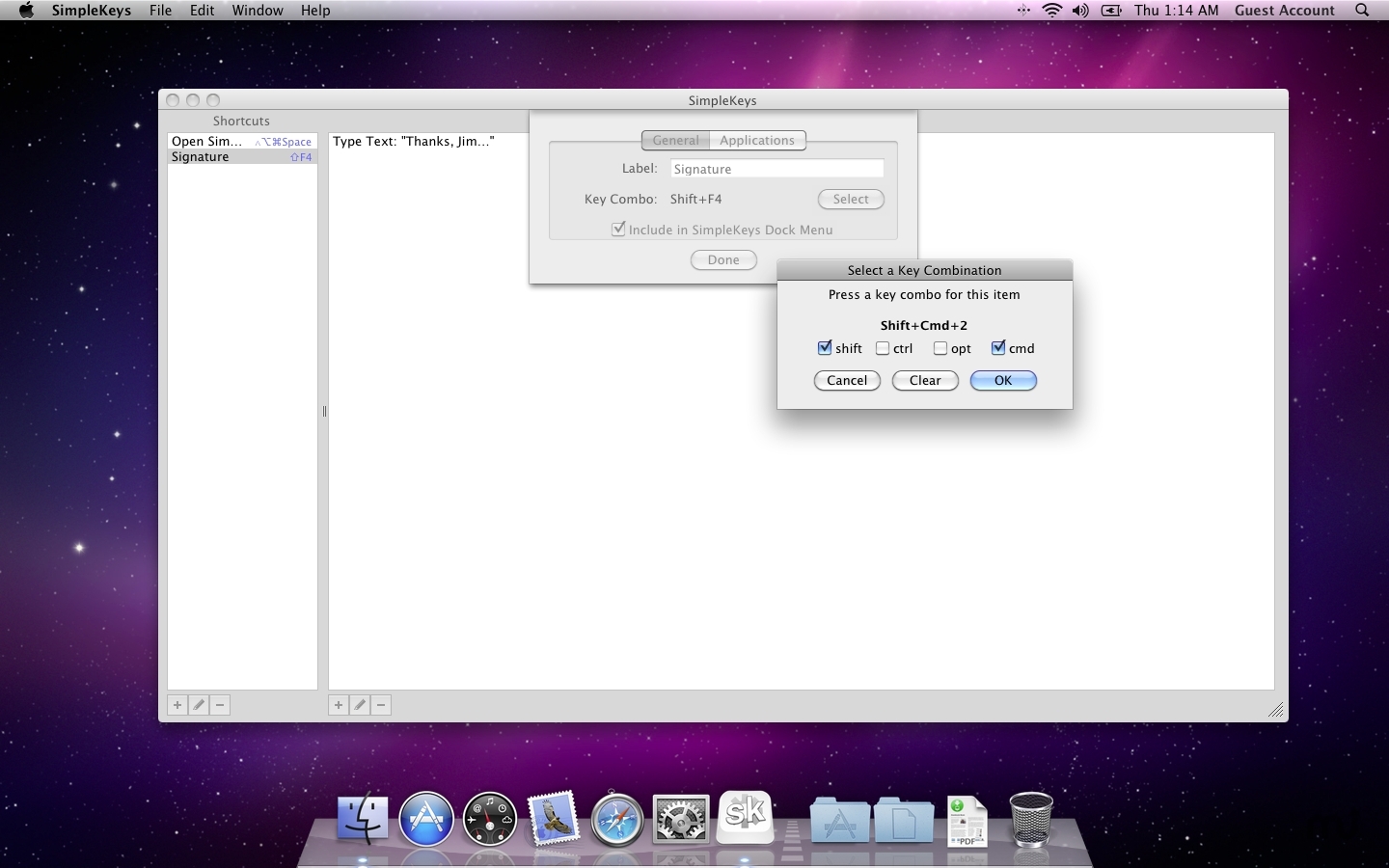Viewport: 1389px width, 868px height.
Task: Click the SimpleKeys icon in the Dock
Action: (x=746, y=816)
